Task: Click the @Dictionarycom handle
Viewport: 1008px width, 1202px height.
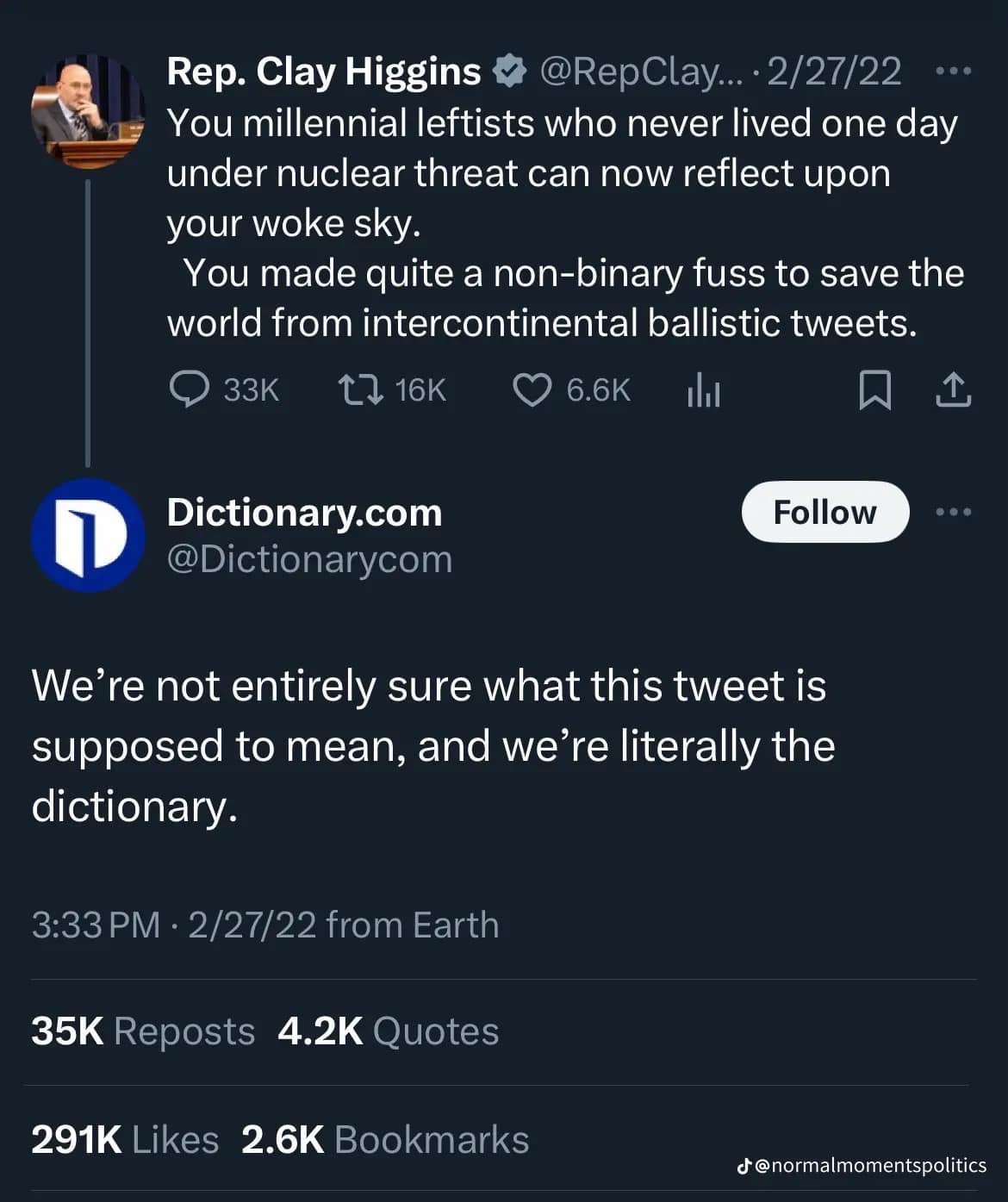Action: coord(309,559)
